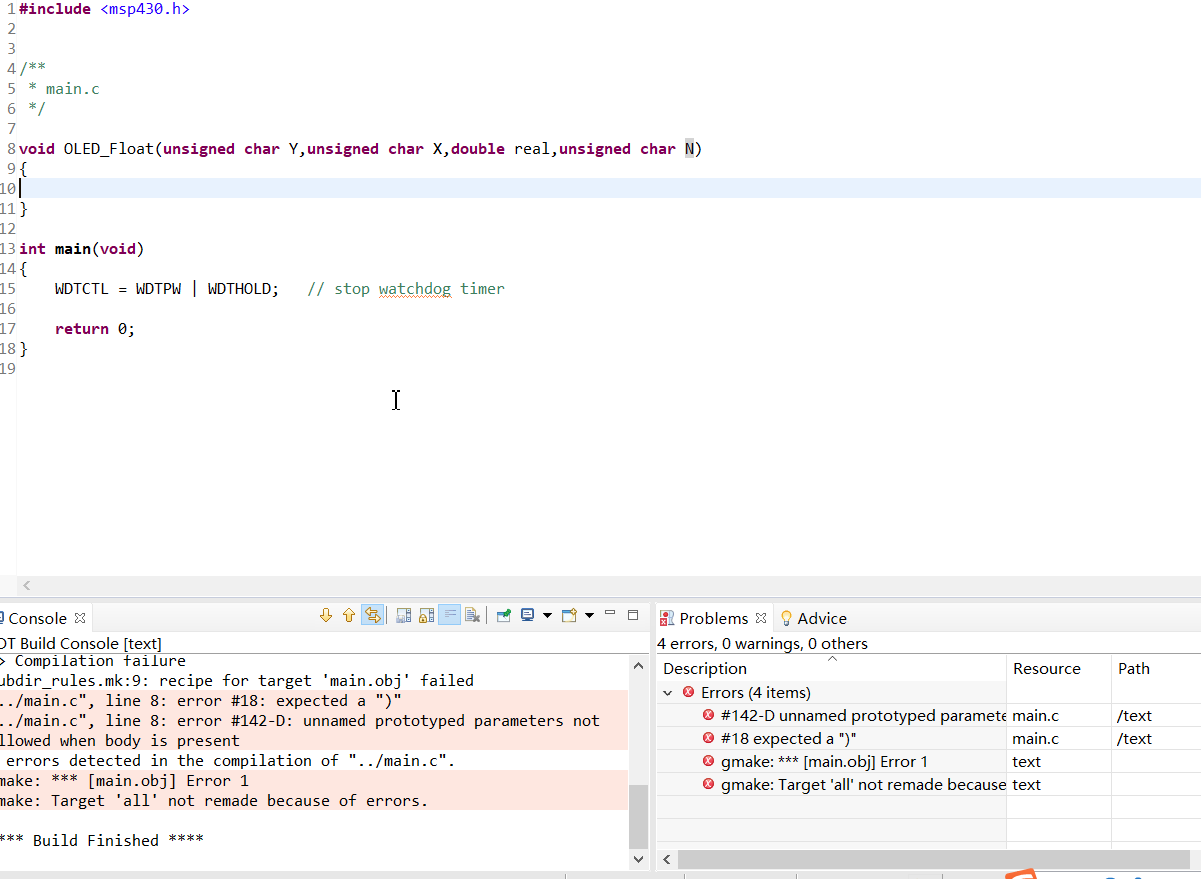Screen dimensions: 1201x879
Task: Click "CDT Build Console [text]" title
Action: click(81, 644)
